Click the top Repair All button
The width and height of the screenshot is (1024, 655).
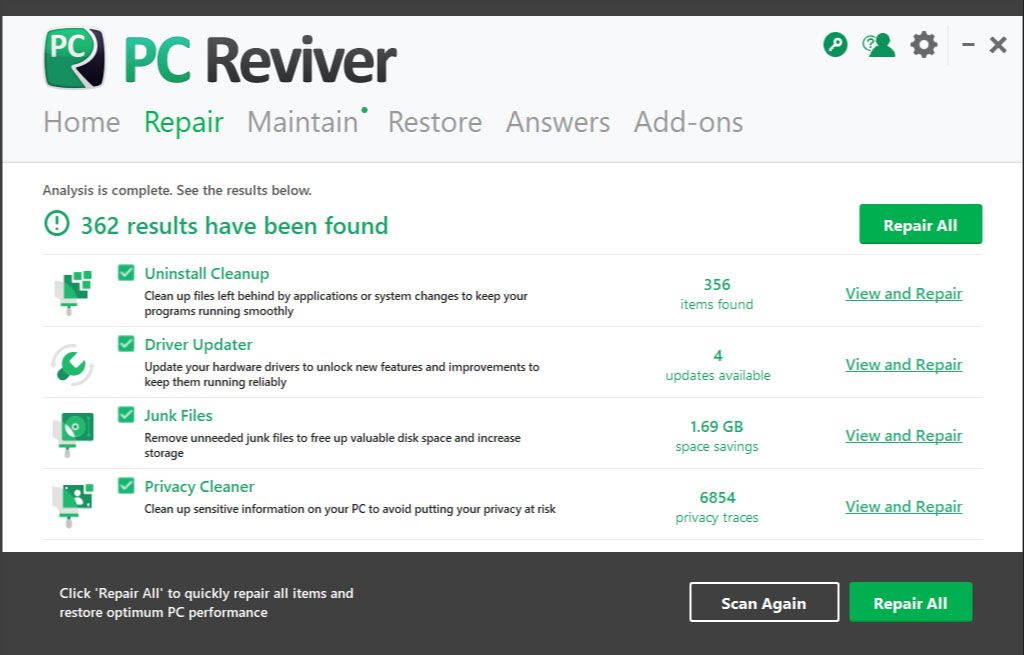(920, 224)
